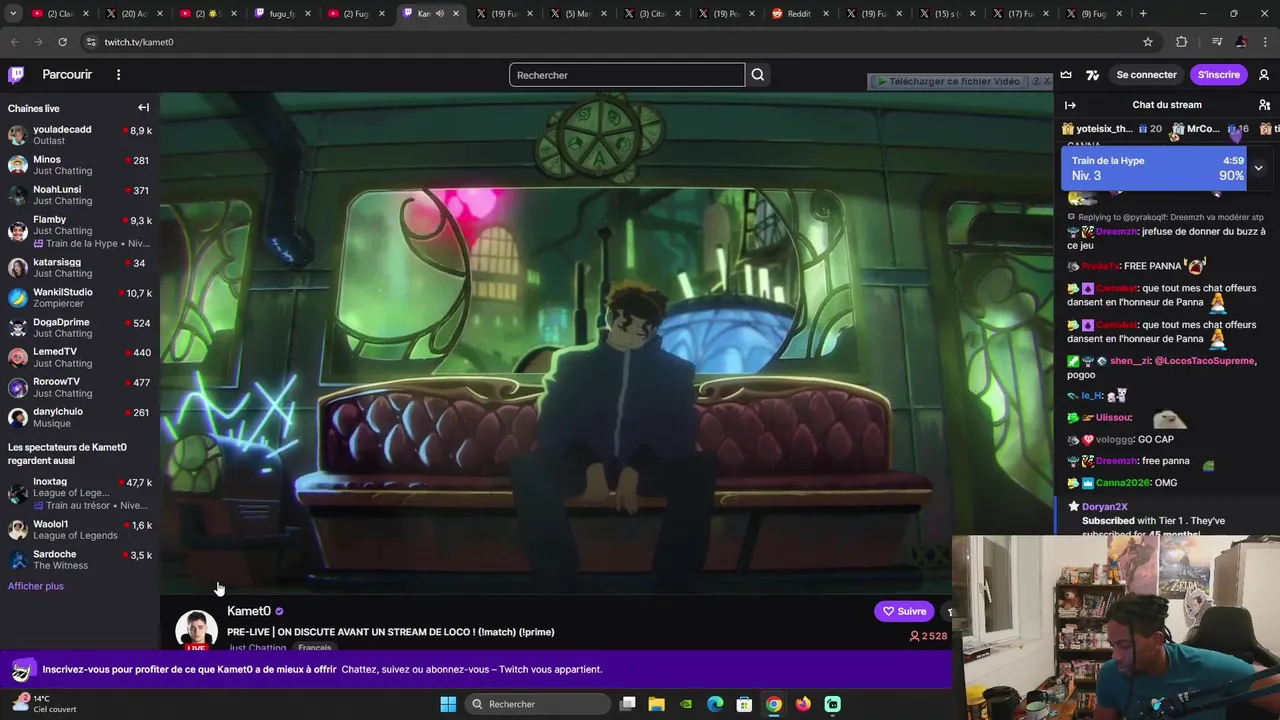Open the three-dot more menu beside Parcourir

pyautogui.click(x=118, y=75)
